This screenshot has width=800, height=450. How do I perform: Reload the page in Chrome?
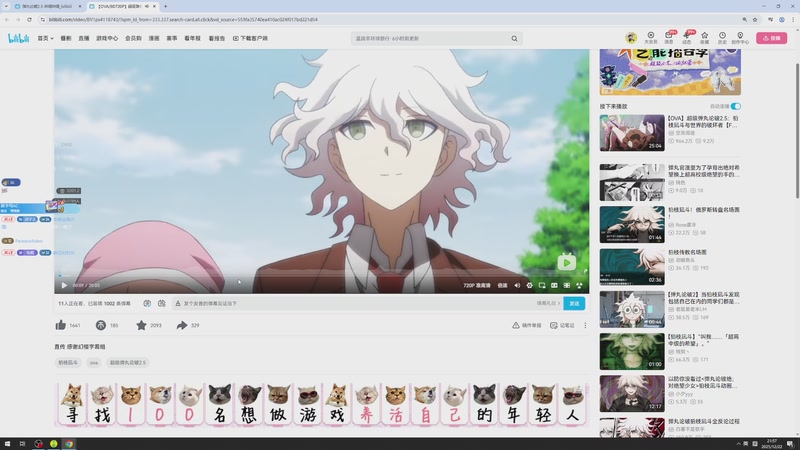pos(29,19)
